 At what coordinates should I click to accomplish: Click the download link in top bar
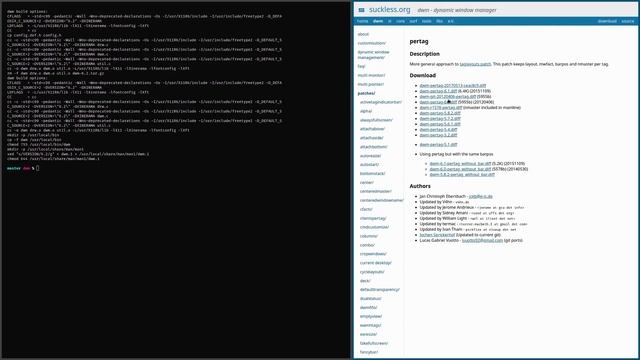(607, 21)
